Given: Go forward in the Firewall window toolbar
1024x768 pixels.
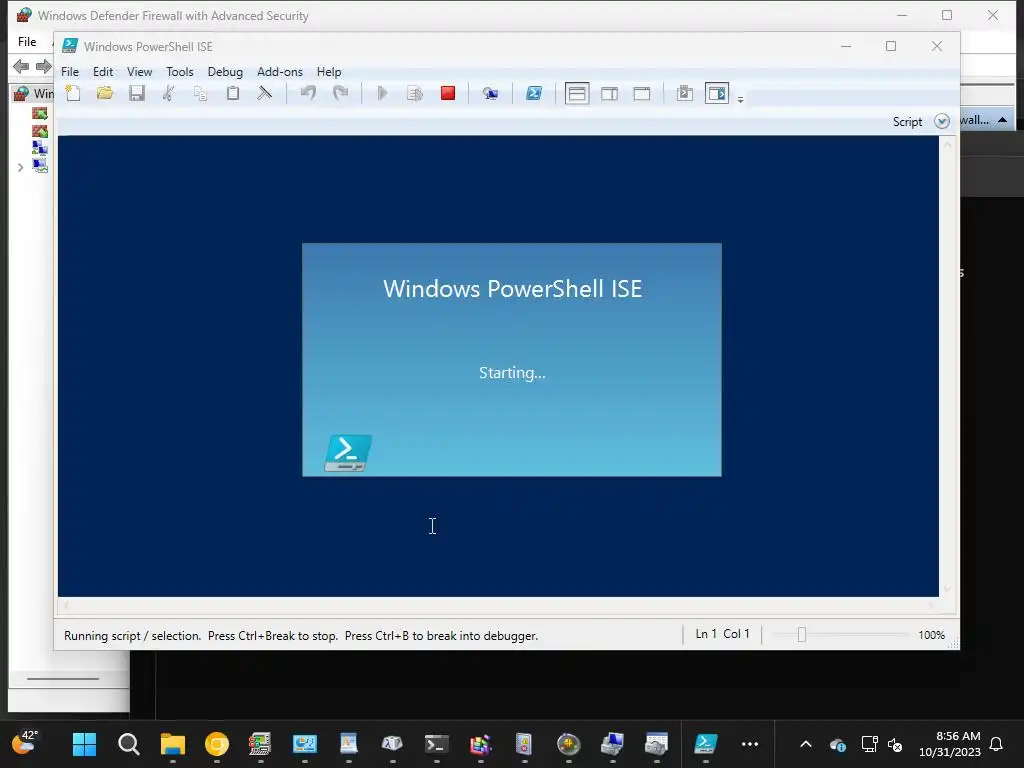Looking at the screenshot, I should 43,66.
